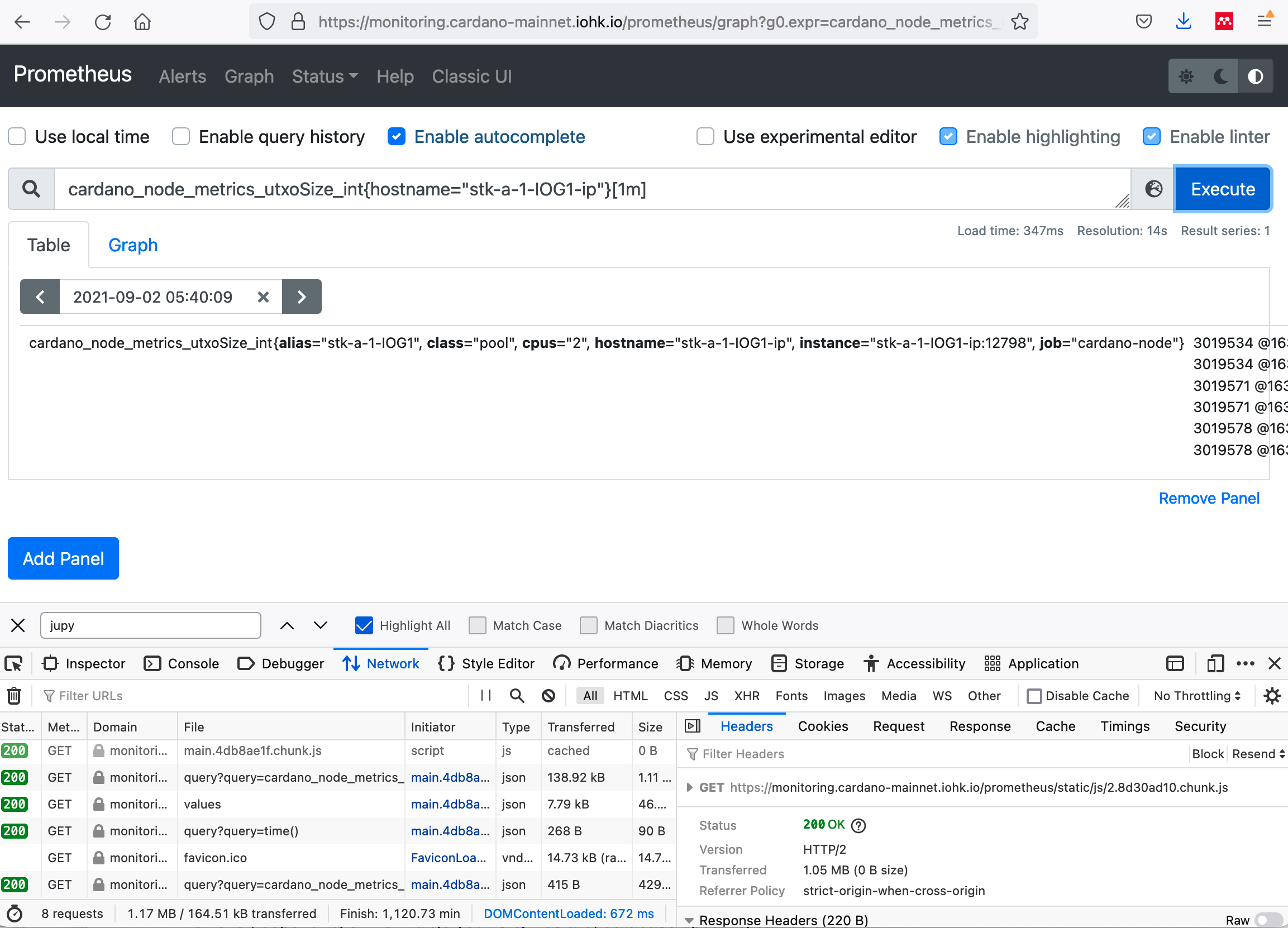Step evaluation time backward
This screenshot has width=1288, height=928.
click(x=40, y=296)
